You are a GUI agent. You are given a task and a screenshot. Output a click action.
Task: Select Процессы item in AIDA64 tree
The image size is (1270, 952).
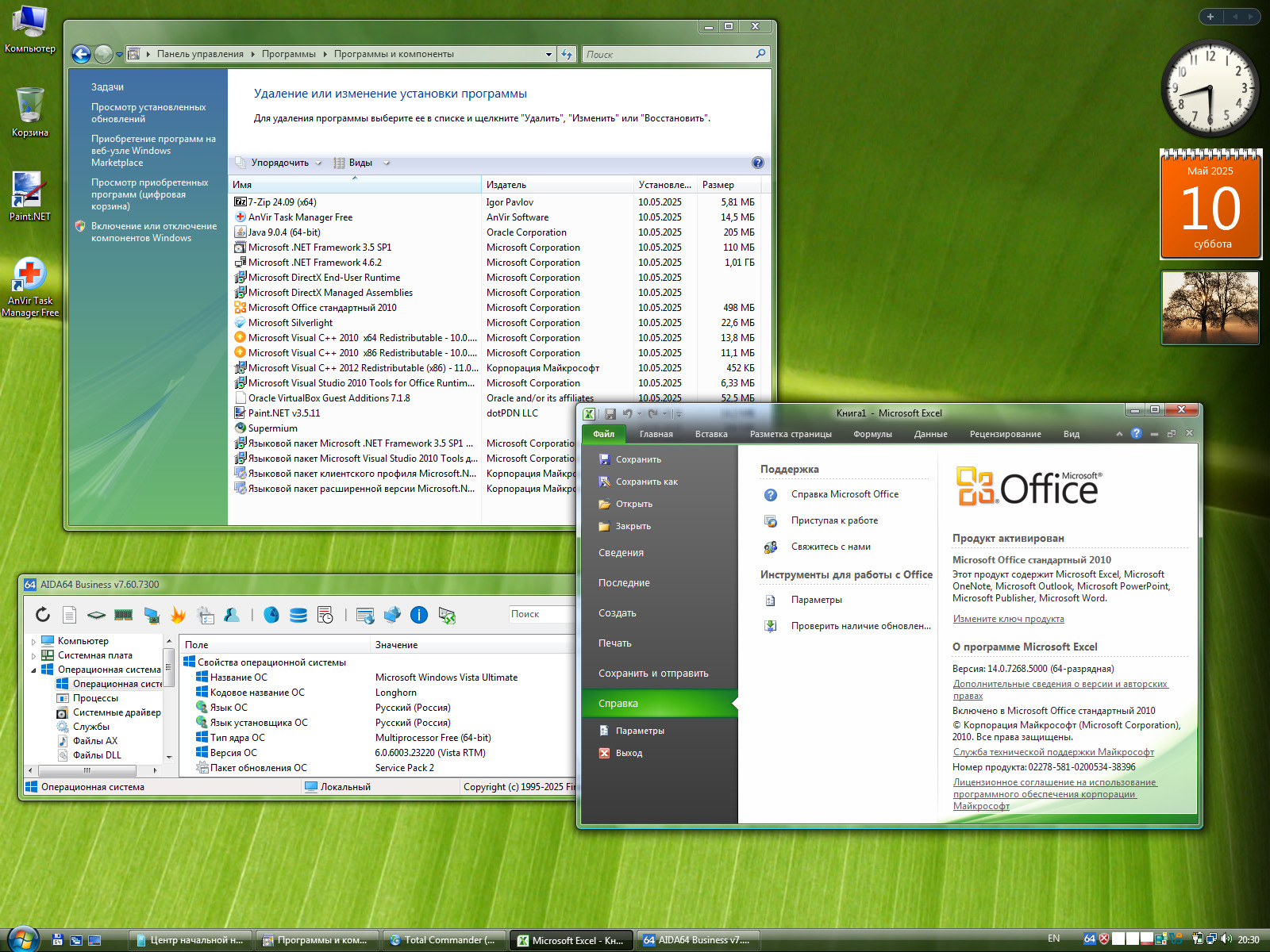pos(95,698)
